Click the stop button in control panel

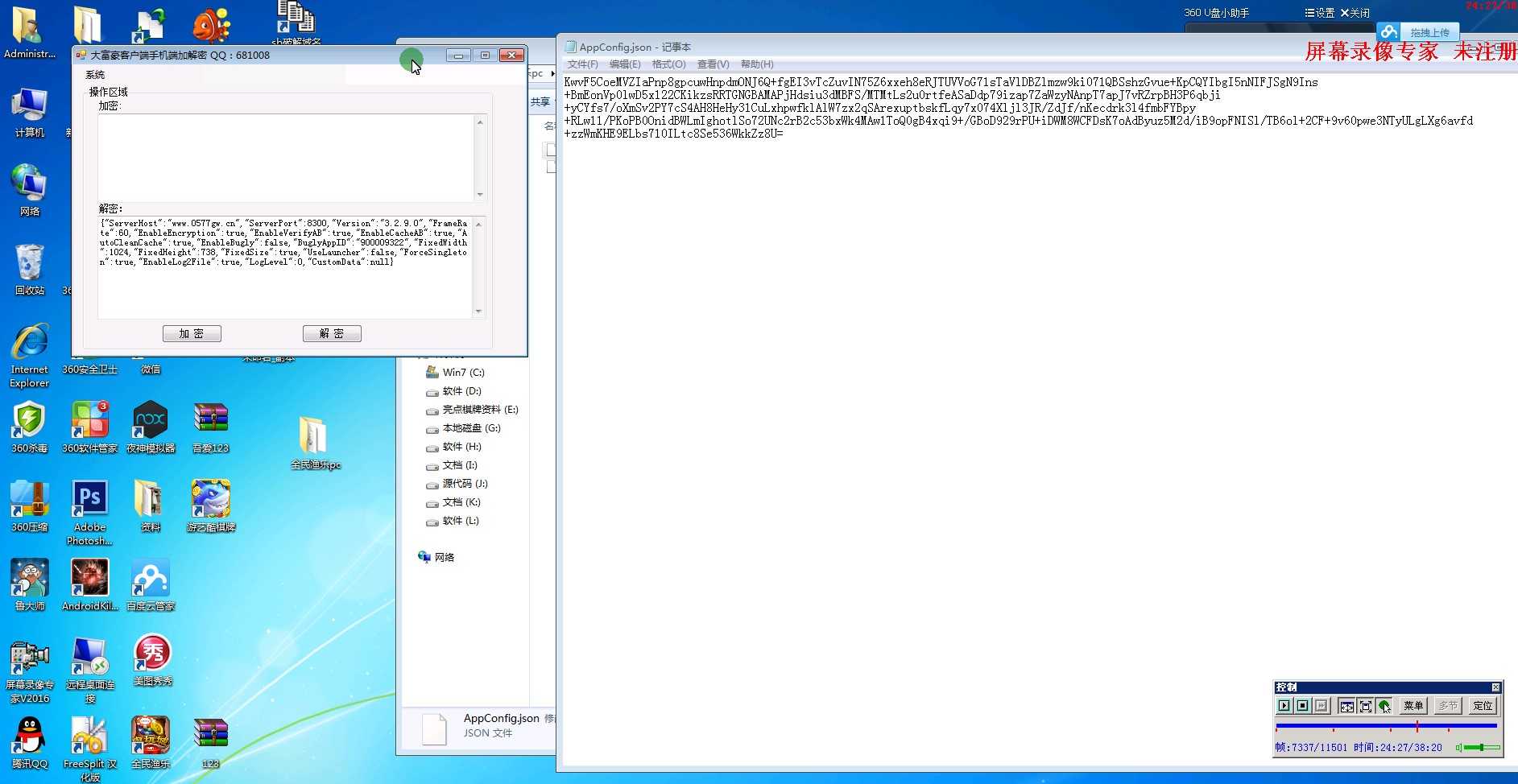coord(1302,706)
